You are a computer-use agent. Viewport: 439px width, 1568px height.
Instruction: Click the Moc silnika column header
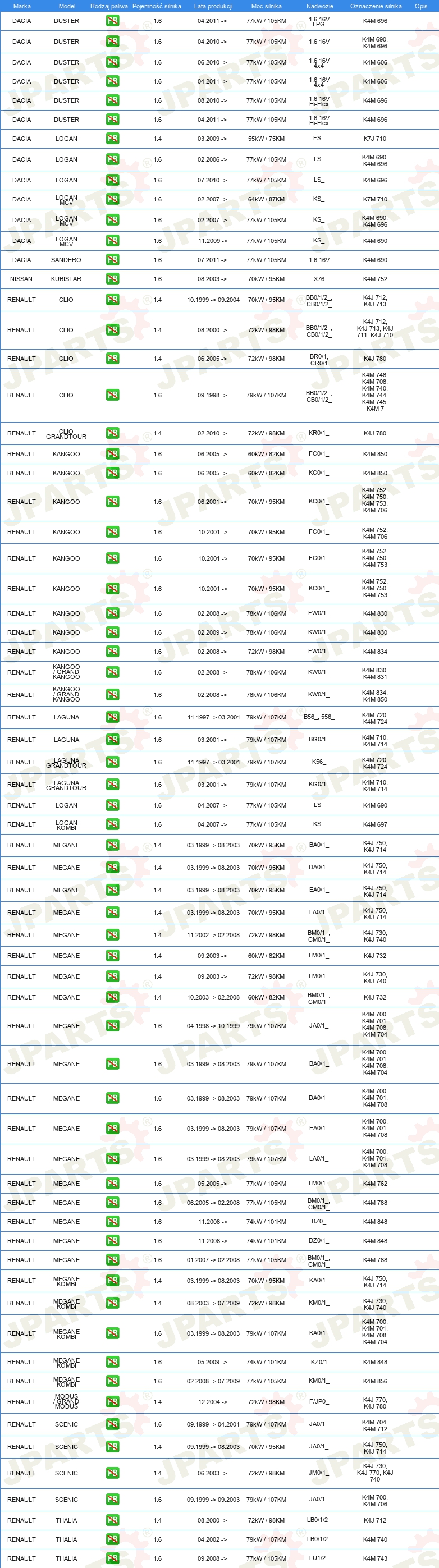click(266, 6)
